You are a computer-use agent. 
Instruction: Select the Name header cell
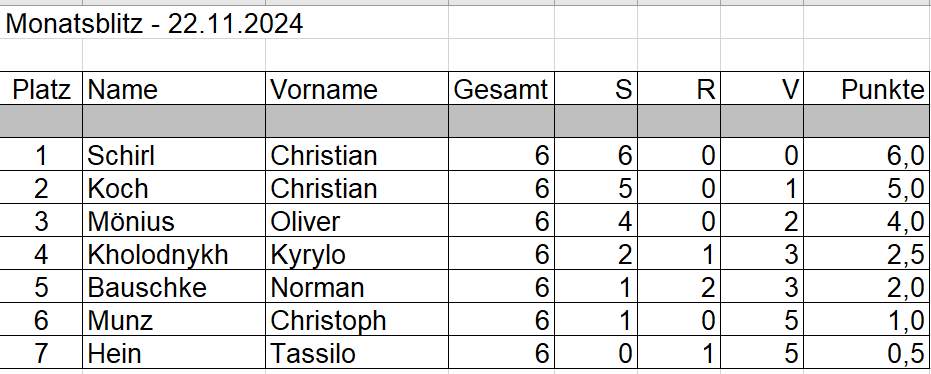pyautogui.click(x=173, y=89)
